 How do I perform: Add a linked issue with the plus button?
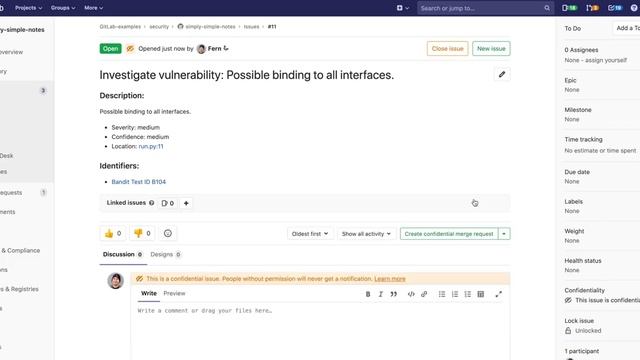pyautogui.click(x=186, y=203)
